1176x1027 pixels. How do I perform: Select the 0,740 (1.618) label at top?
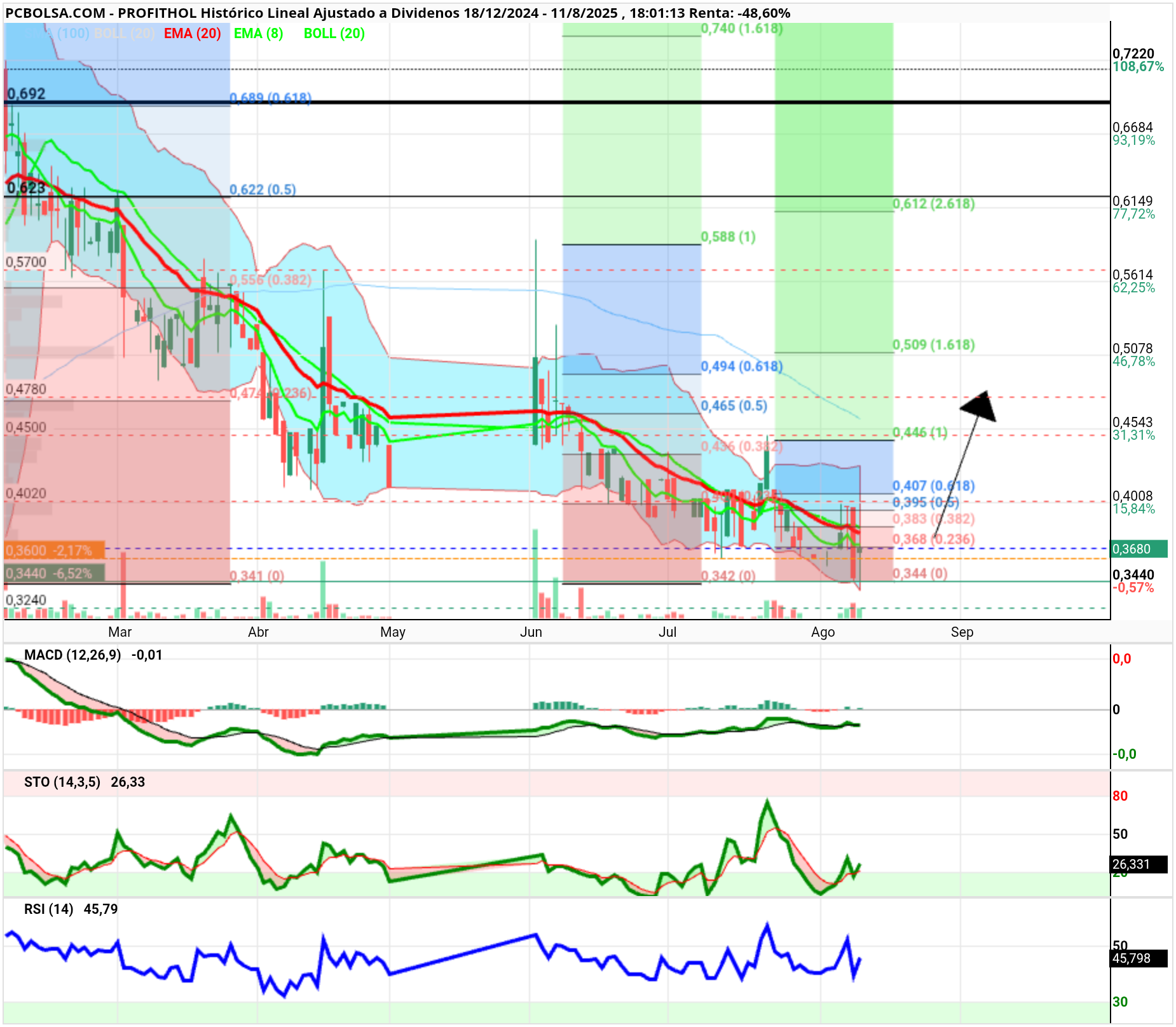click(742, 28)
